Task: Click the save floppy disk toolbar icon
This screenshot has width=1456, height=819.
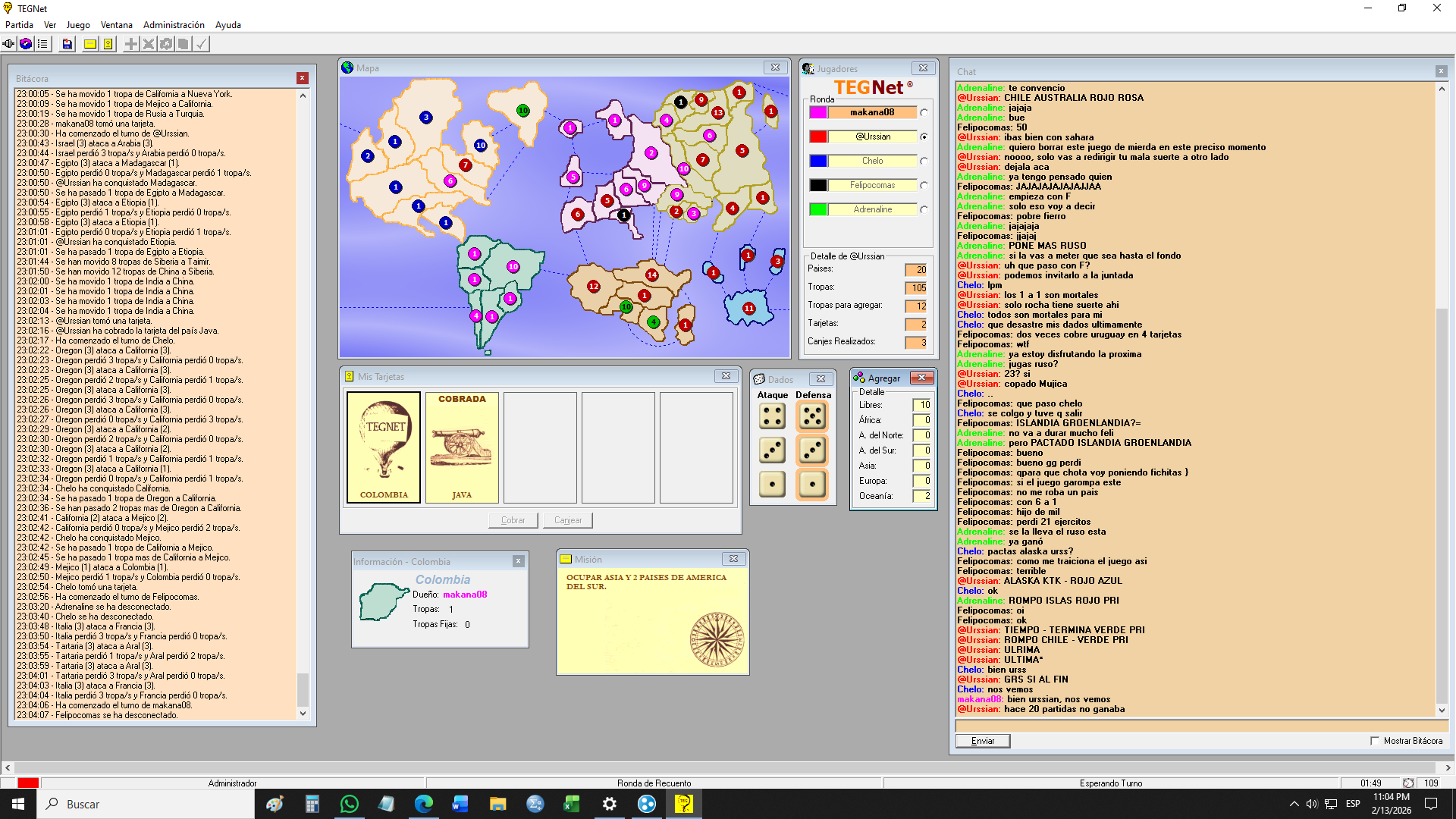Action: pos(67,44)
